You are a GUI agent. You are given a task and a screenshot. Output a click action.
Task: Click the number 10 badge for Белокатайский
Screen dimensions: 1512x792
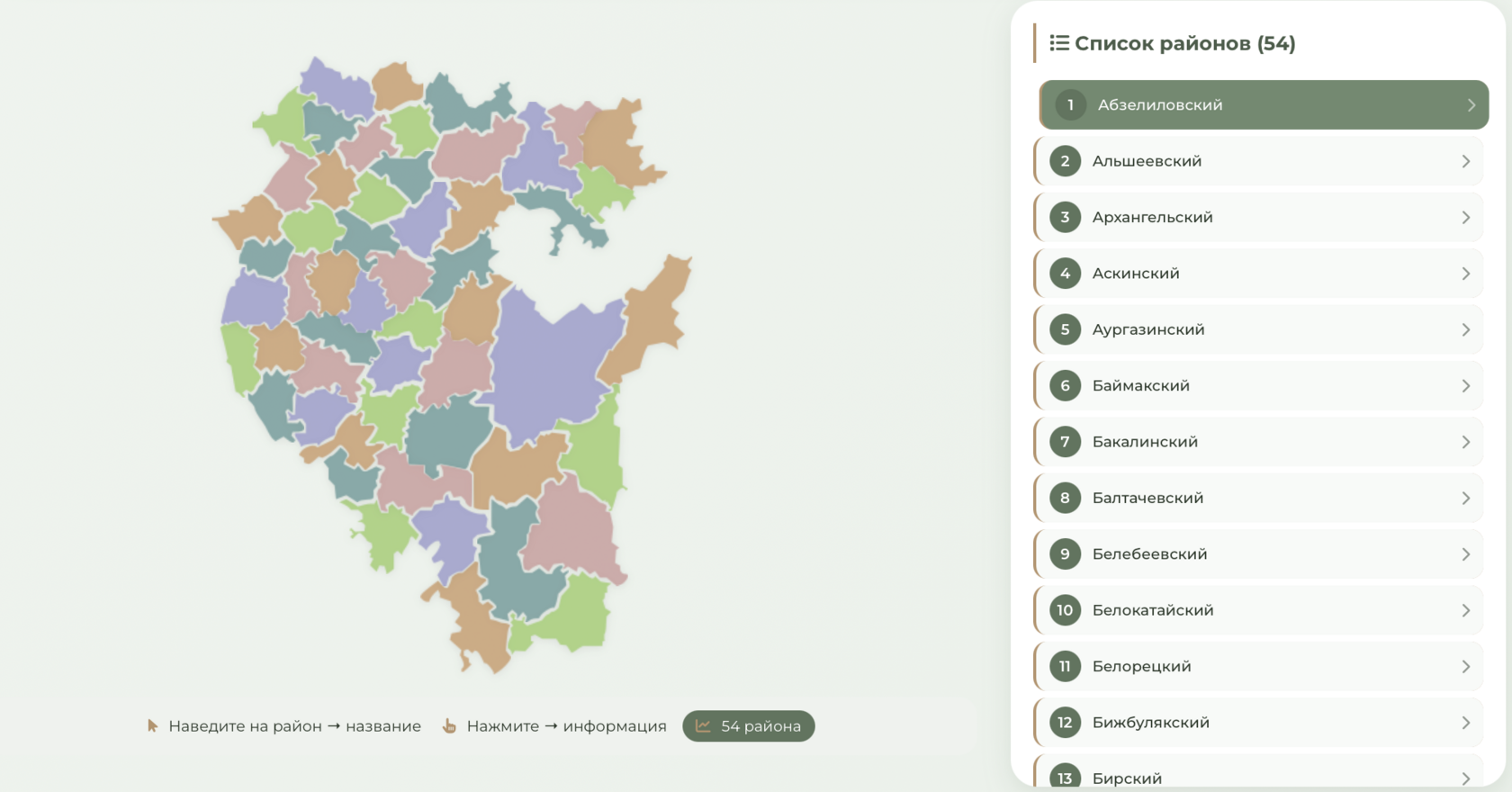(x=1065, y=610)
